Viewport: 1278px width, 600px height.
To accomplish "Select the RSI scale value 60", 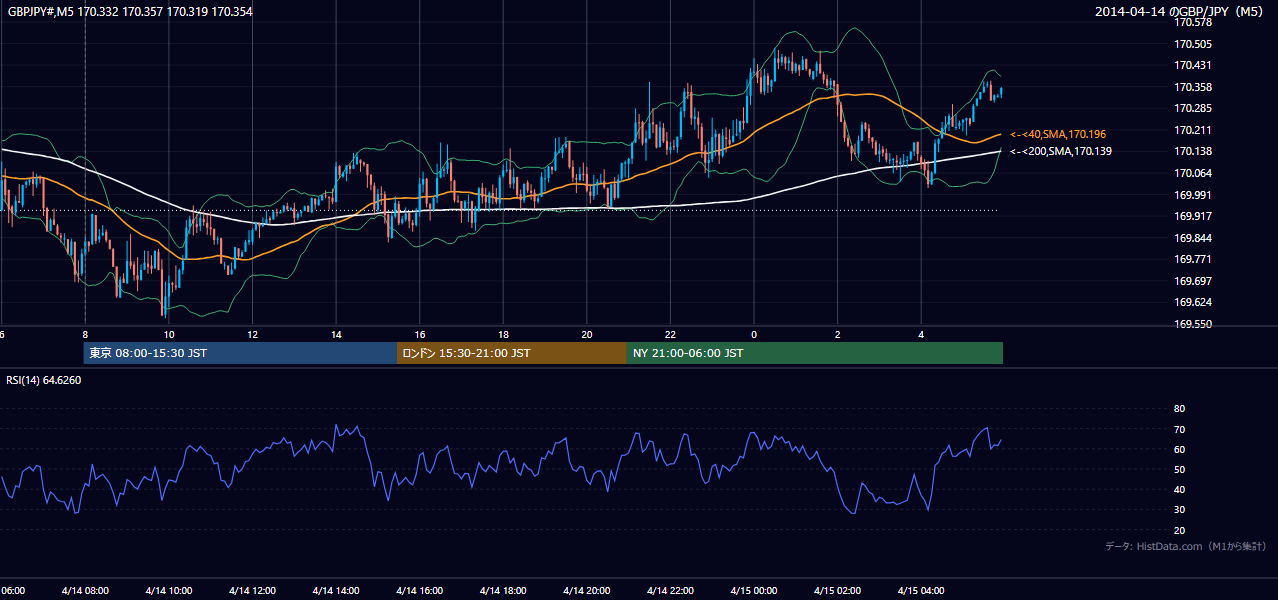I will pos(1179,449).
